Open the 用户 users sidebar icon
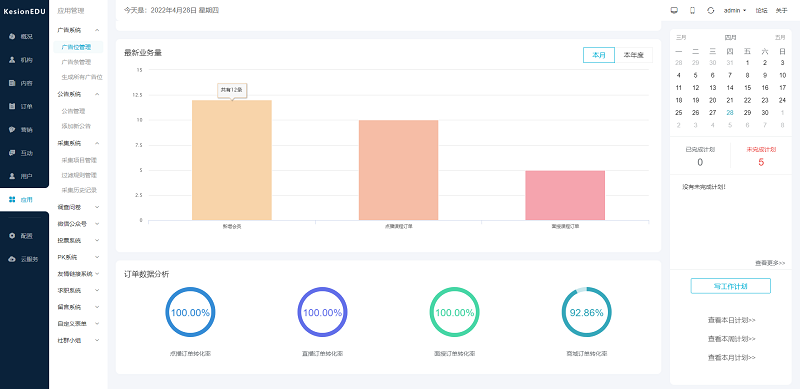Image resolution: width=800 pixels, height=389 pixels. click(12, 176)
